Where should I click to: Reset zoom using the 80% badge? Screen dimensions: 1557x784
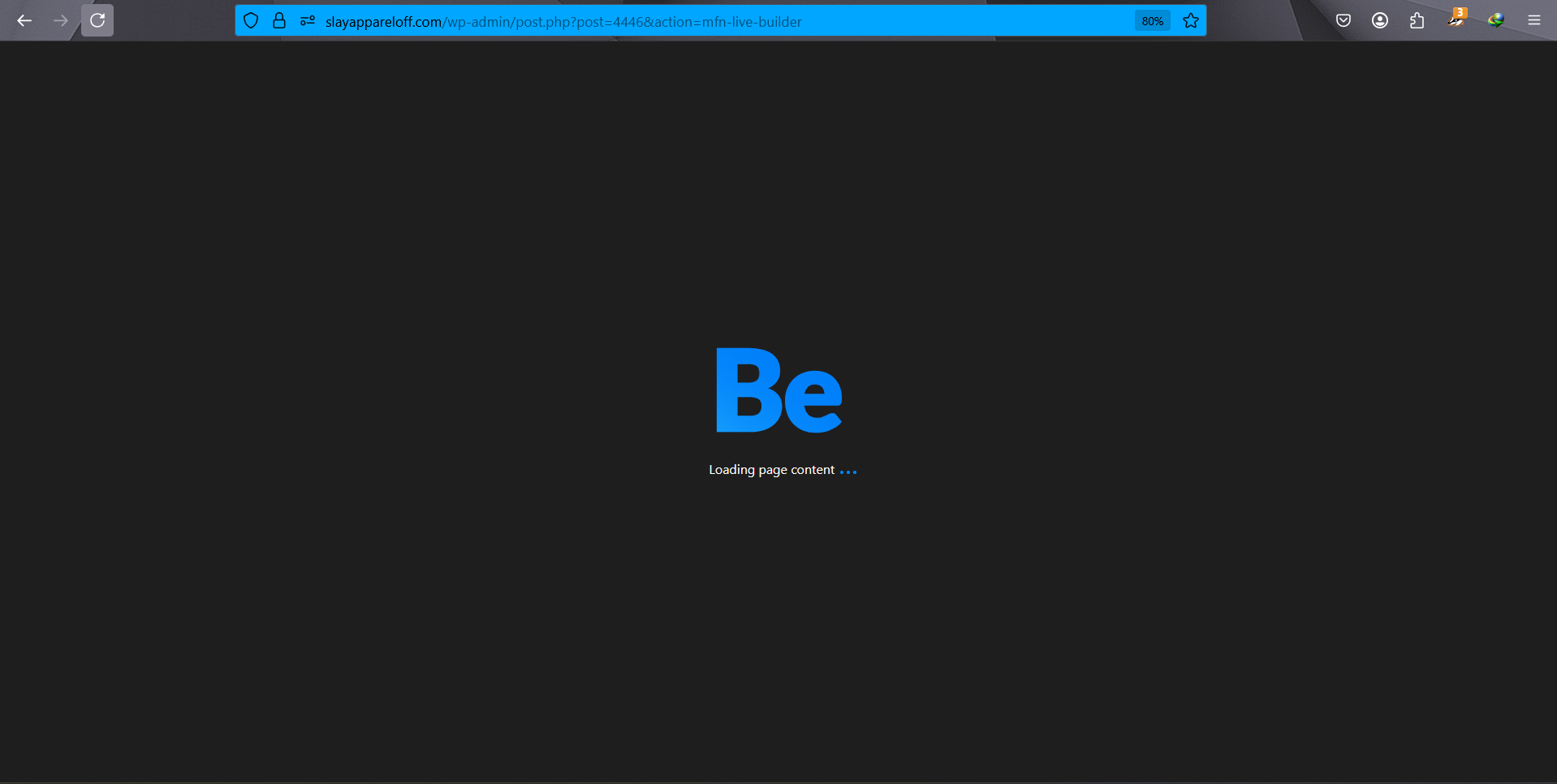1152,21
